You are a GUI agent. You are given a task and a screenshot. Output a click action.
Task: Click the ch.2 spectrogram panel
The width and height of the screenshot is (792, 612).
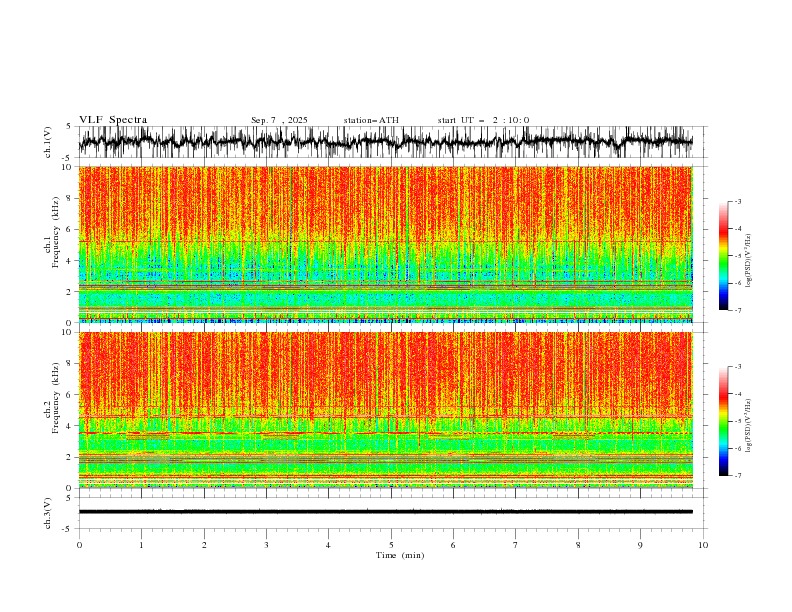(x=385, y=410)
